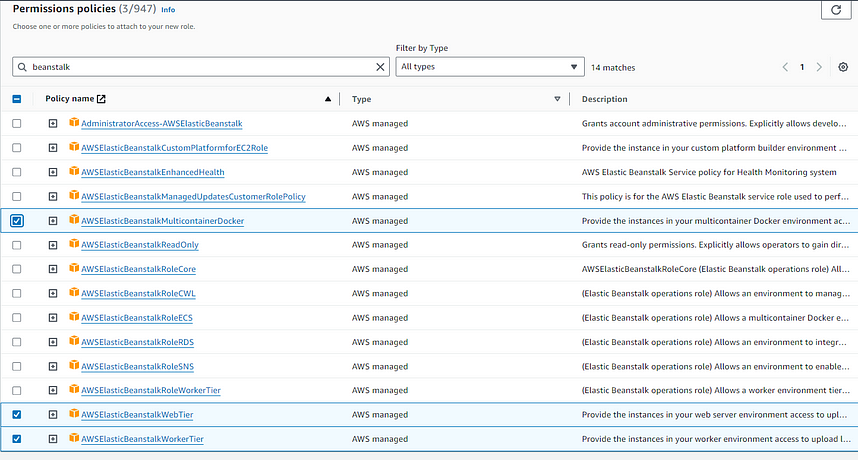Click policy icon for AWSElasticBeanstalkReadOnly

point(74,244)
